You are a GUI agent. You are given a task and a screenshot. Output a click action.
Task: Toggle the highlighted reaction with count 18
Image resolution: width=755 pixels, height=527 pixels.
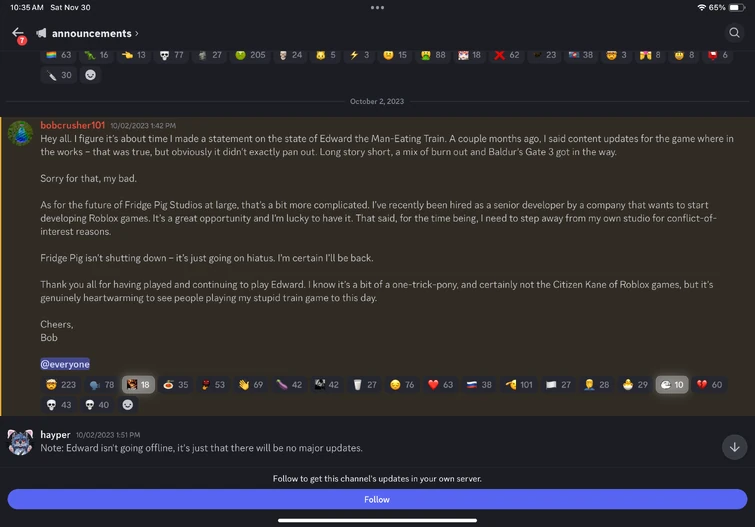coord(138,384)
